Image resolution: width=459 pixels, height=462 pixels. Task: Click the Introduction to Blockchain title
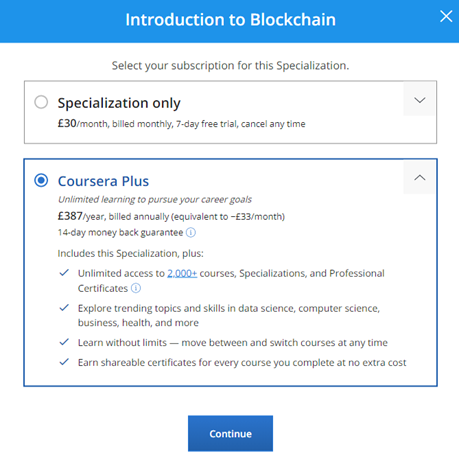[x=230, y=20]
